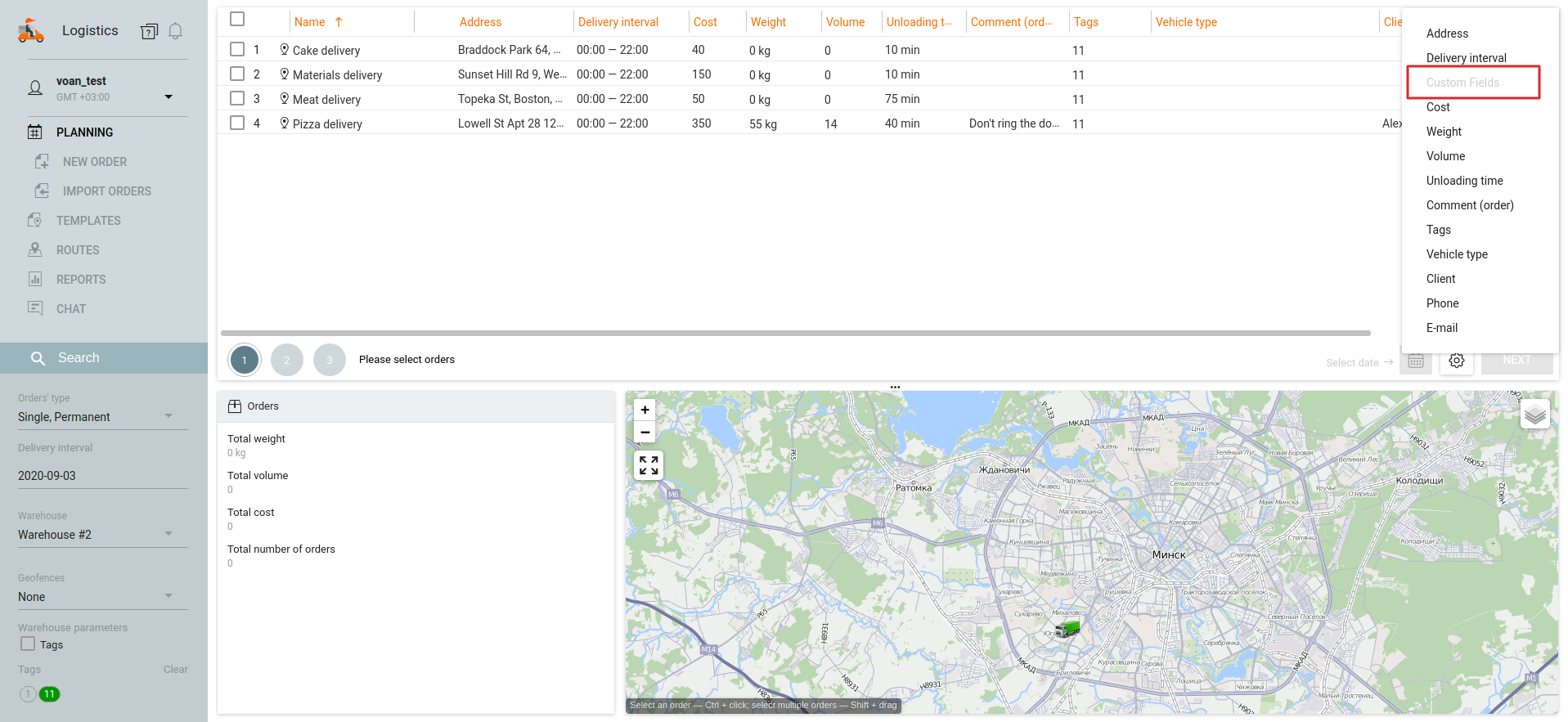Enable the Tags warehouse parameter checkbox
The image size is (1568, 722).
click(28, 644)
